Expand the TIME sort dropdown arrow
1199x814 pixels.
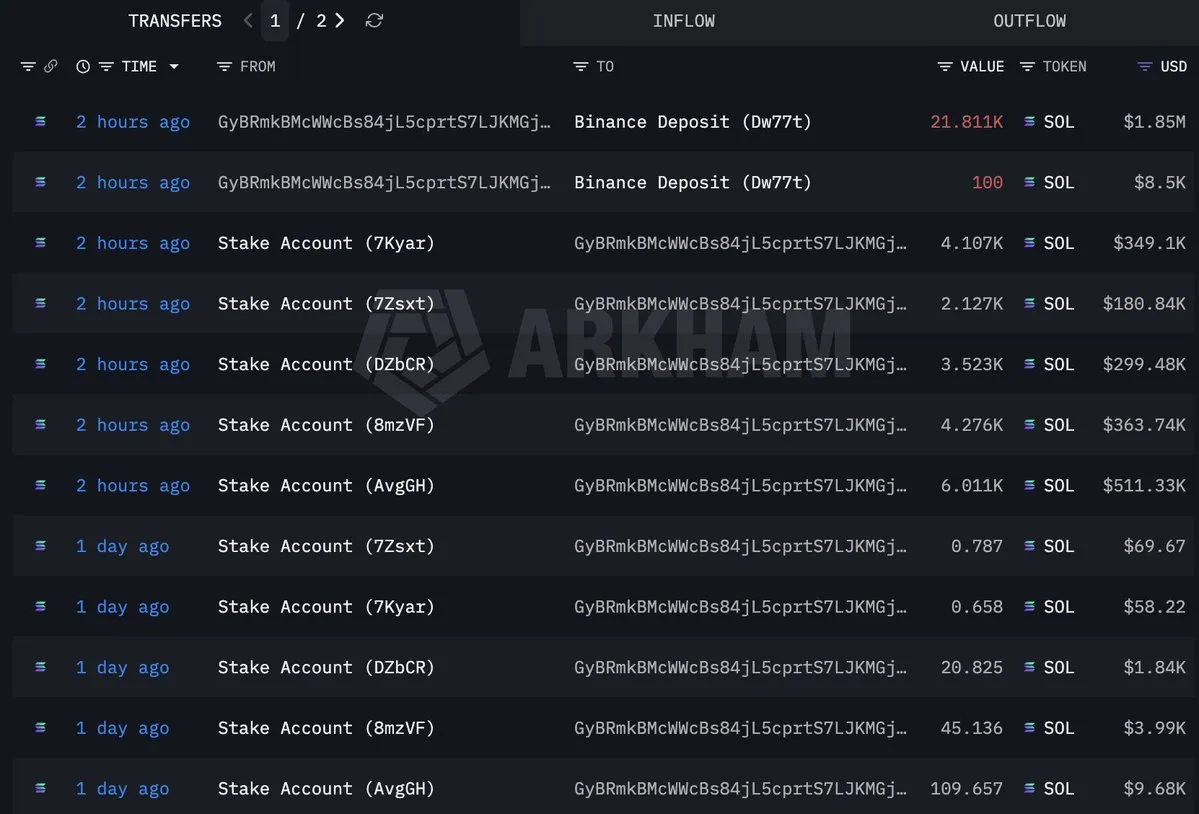click(174, 66)
